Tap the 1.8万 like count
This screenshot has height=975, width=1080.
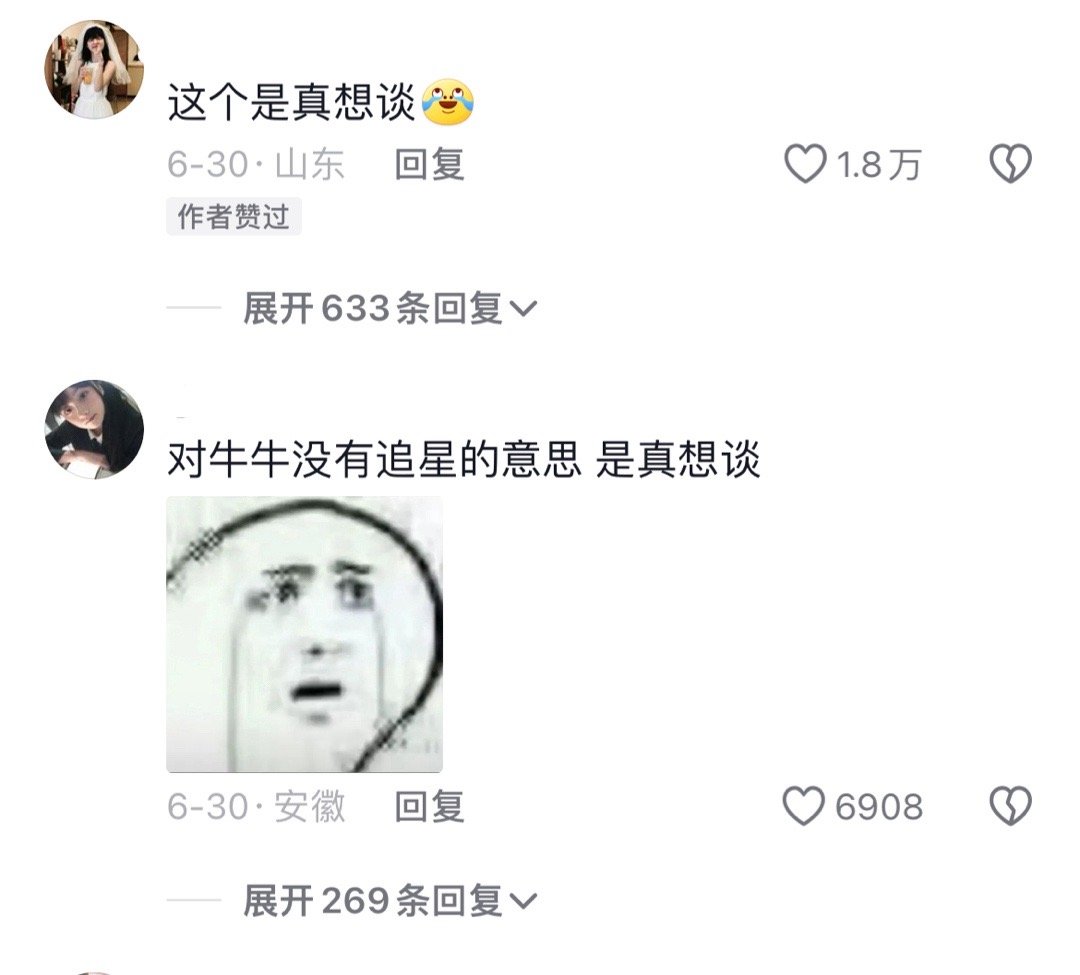click(879, 165)
